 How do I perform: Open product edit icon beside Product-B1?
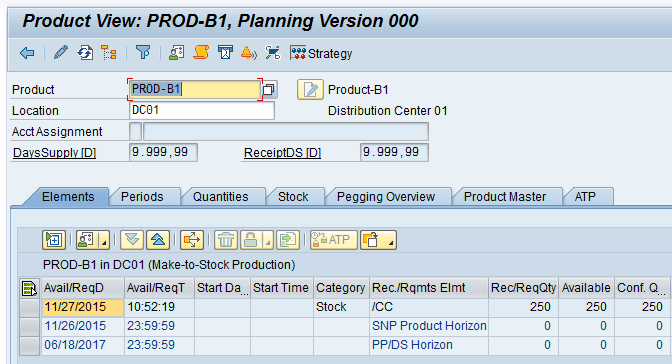pyautogui.click(x=310, y=90)
